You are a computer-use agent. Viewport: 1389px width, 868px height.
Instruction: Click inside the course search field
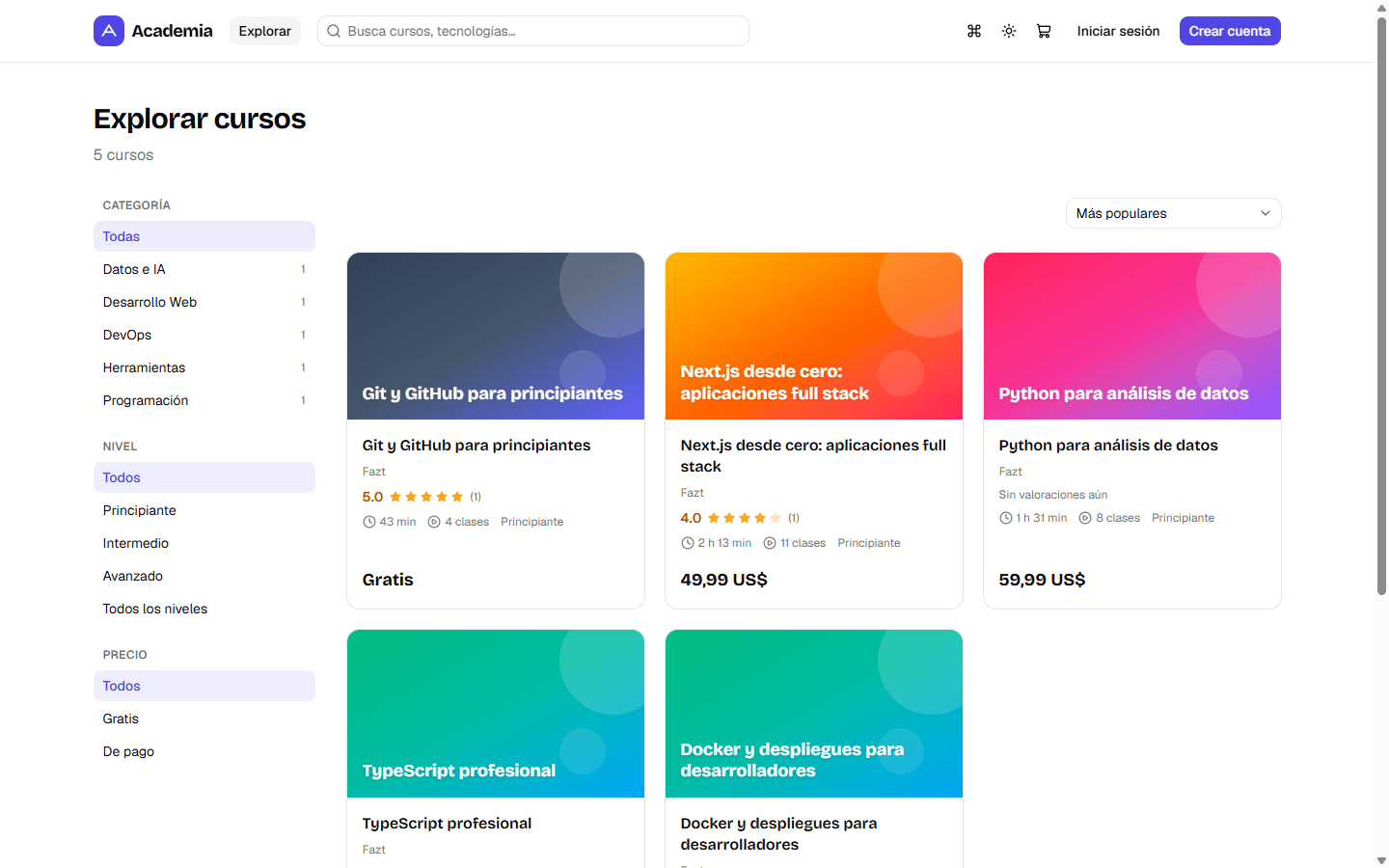[x=533, y=31]
